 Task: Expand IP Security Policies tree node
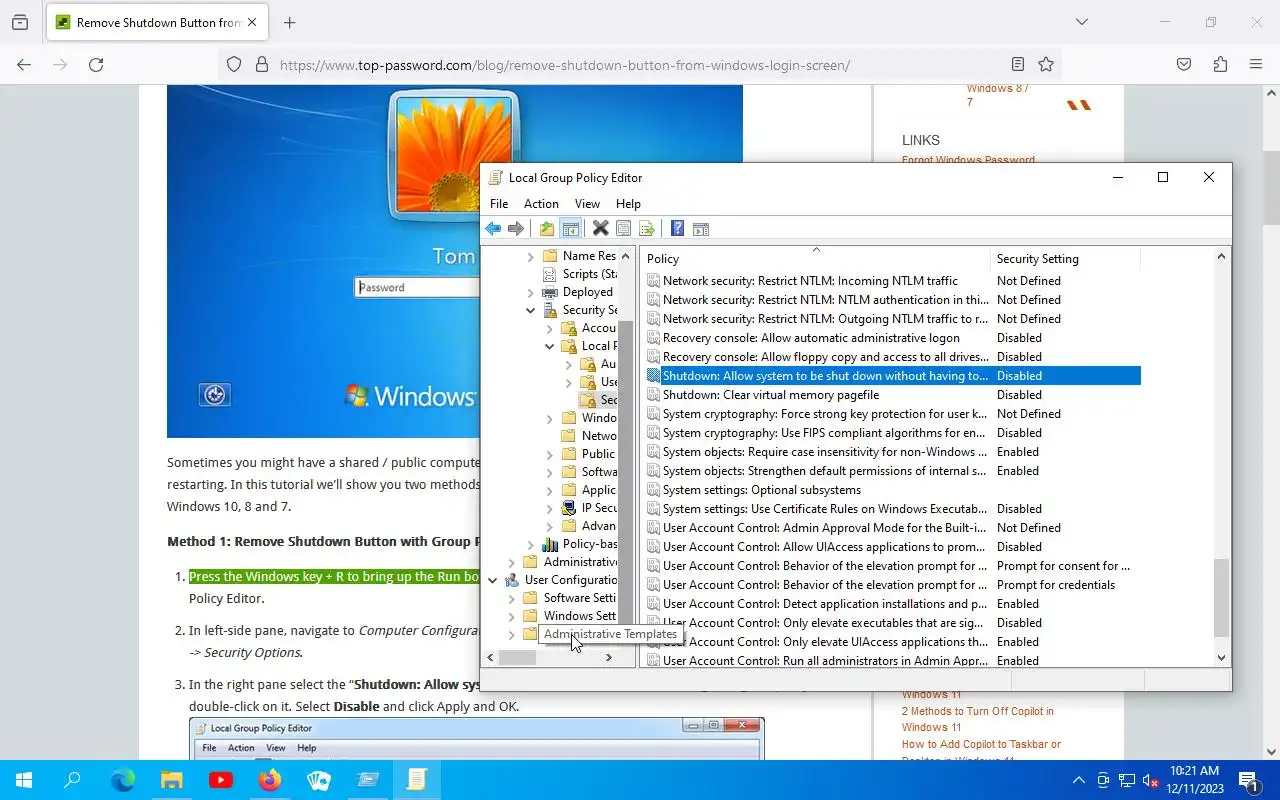(x=549, y=508)
